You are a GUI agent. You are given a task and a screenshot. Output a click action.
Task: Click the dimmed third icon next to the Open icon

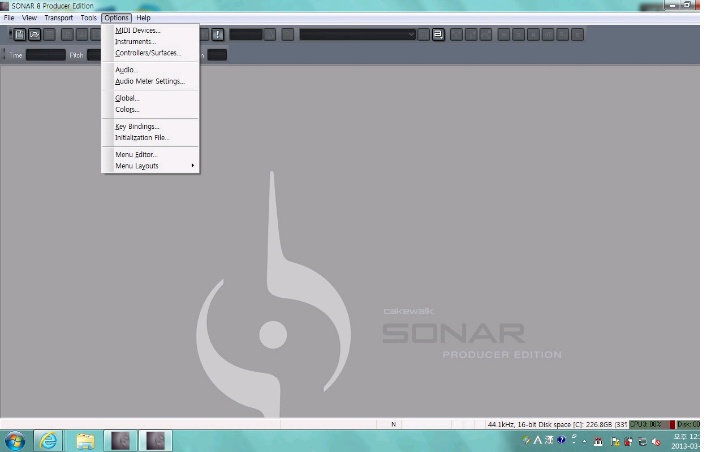click(x=49, y=35)
